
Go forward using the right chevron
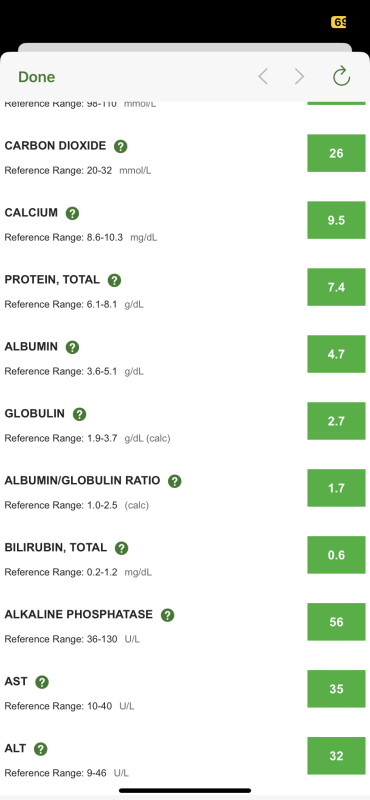[x=300, y=77]
